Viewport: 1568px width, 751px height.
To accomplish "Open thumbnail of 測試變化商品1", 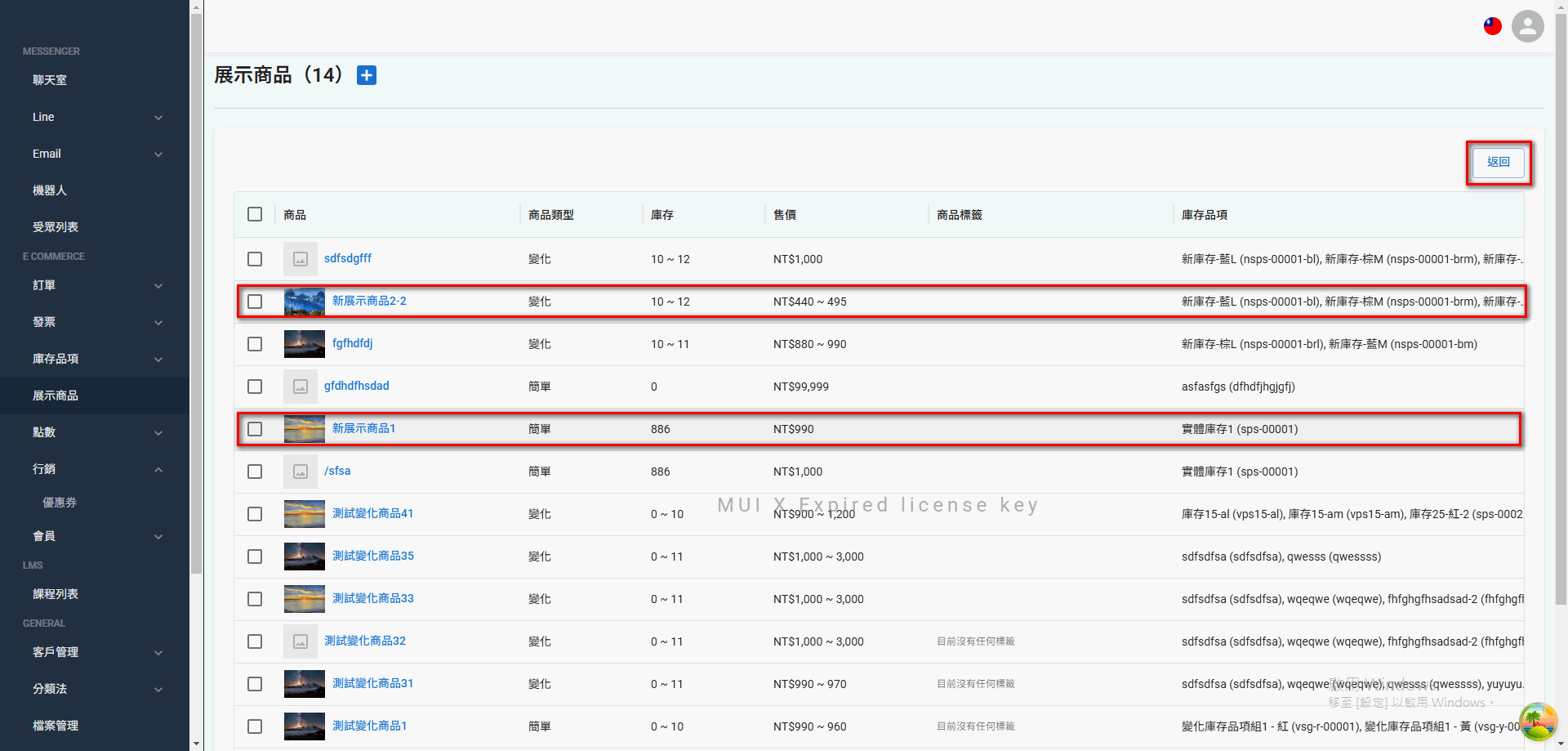I will click(x=305, y=726).
